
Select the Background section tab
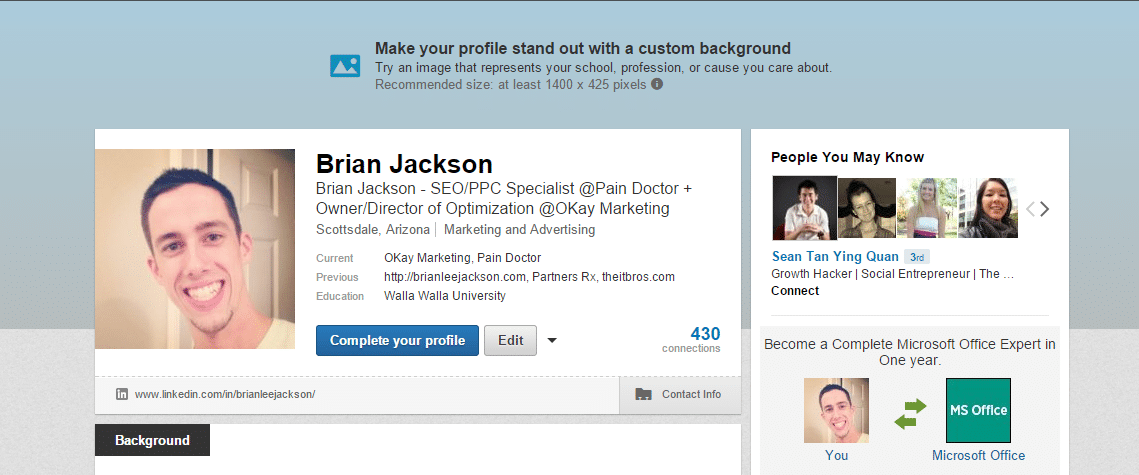(153, 440)
